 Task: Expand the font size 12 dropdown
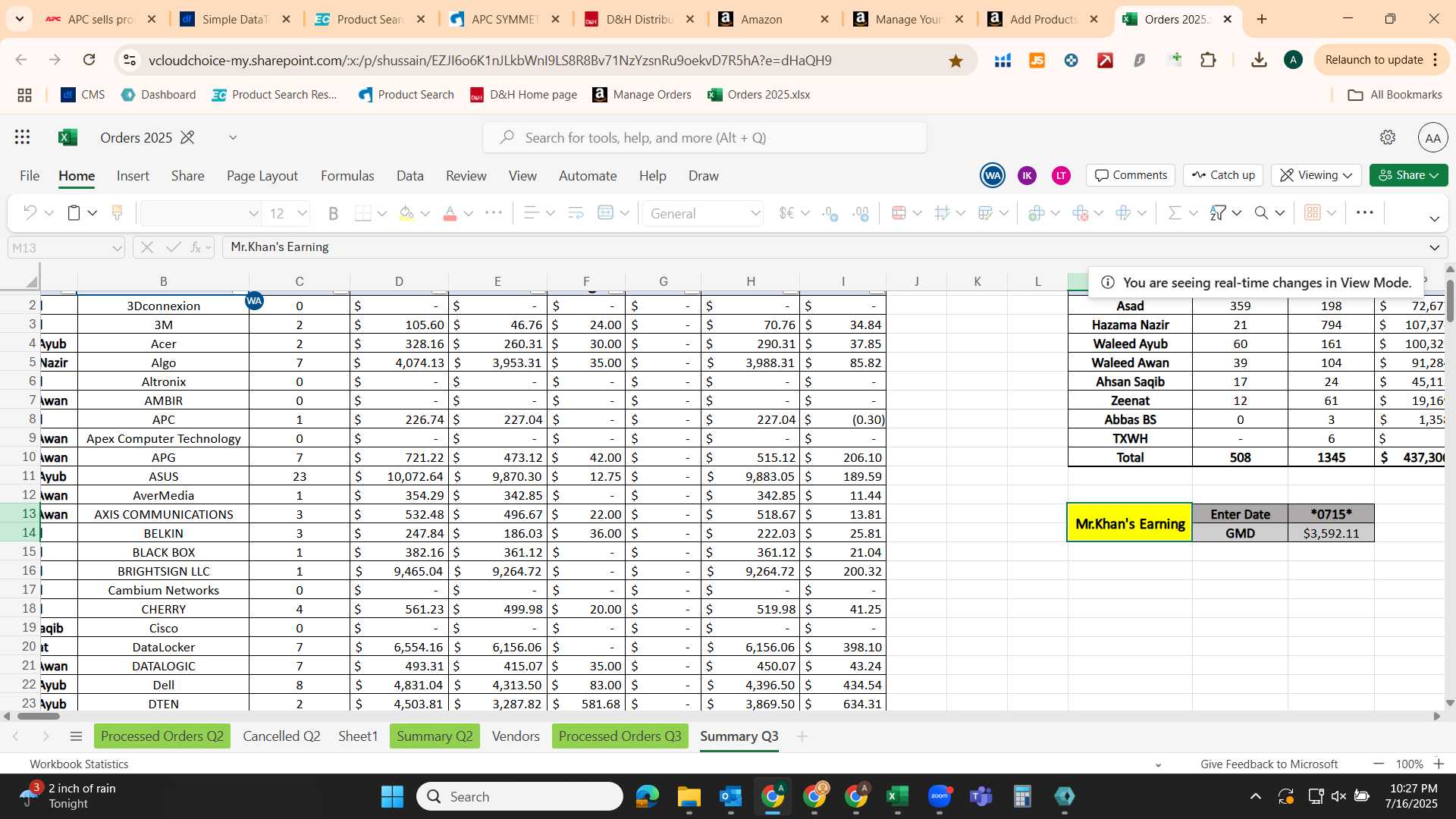[302, 214]
